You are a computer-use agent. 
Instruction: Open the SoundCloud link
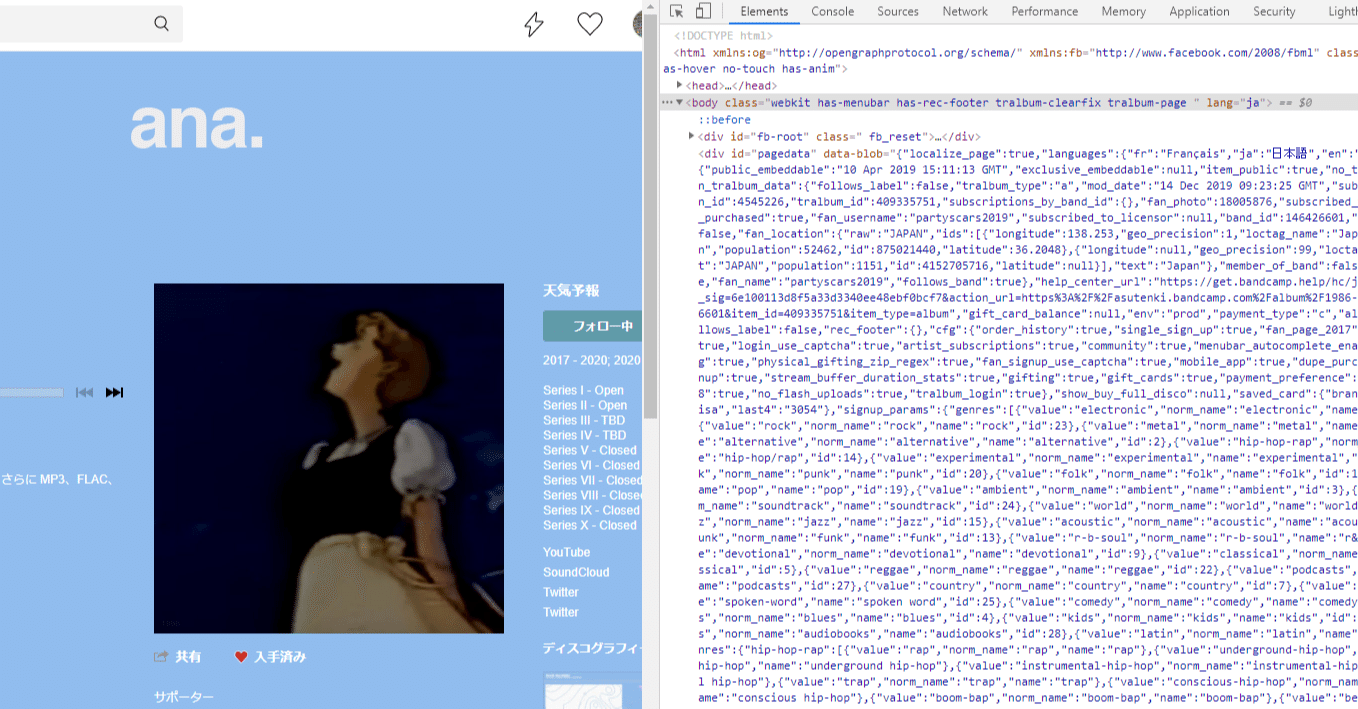pyautogui.click(x=576, y=572)
